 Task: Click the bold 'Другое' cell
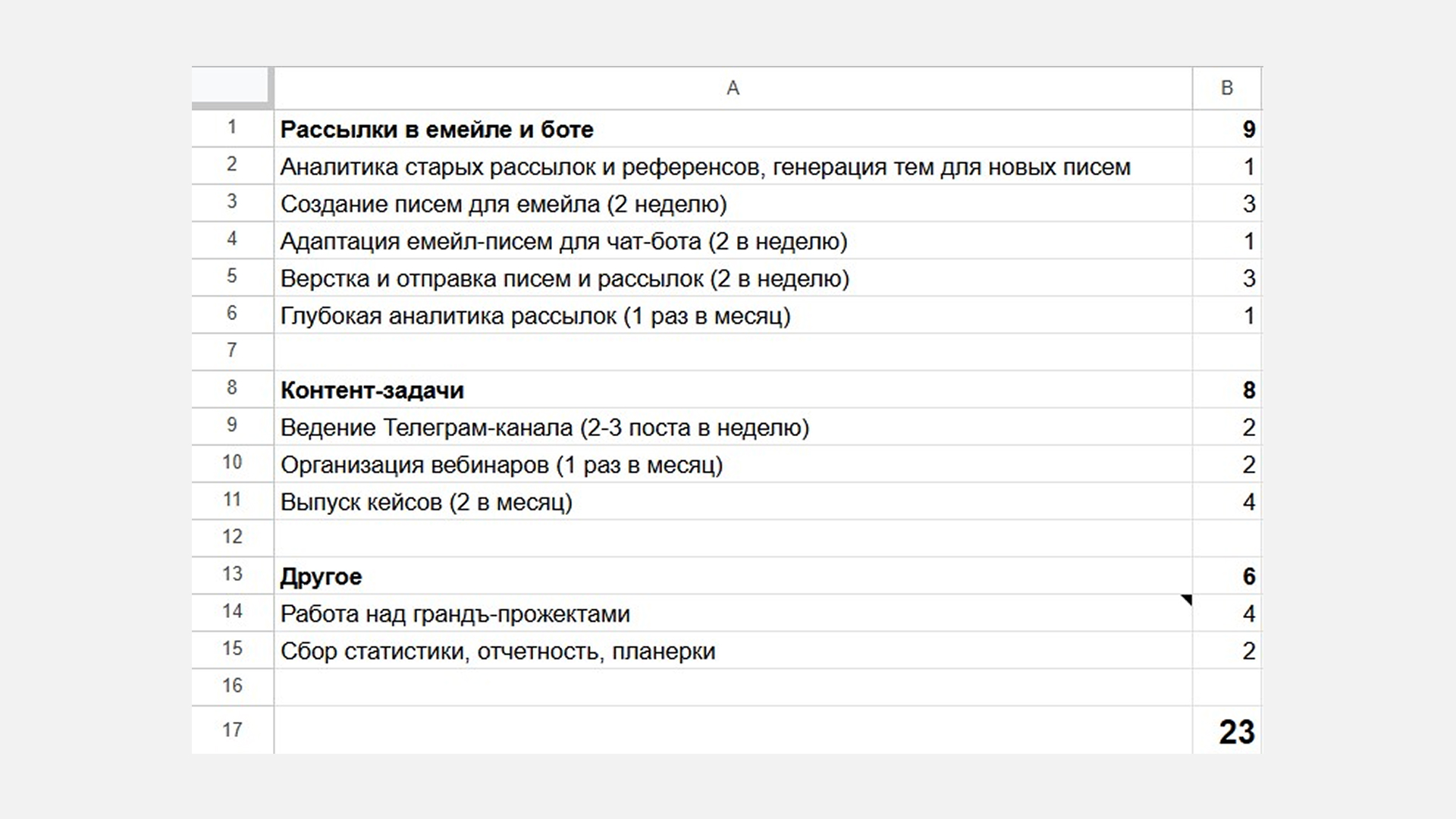point(733,576)
